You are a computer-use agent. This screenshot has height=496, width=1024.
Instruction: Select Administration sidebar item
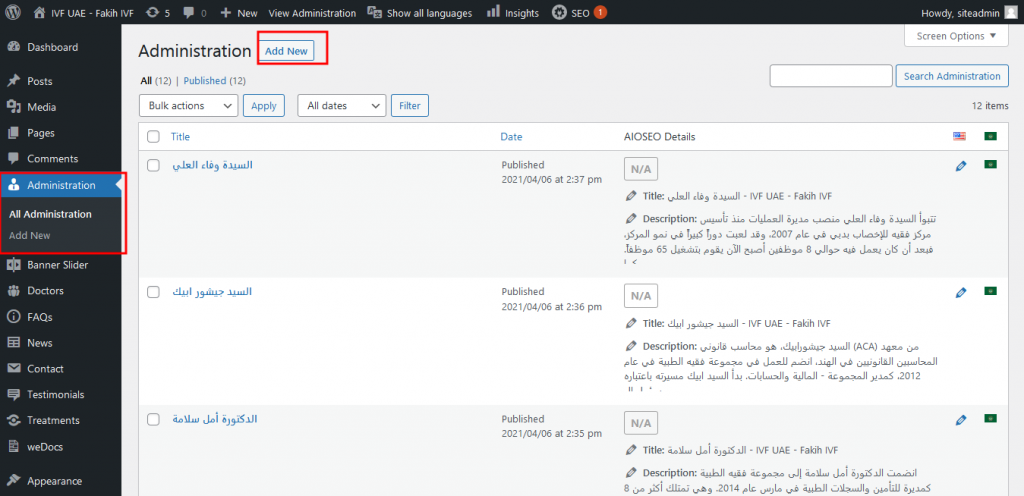click(x=60, y=185)
